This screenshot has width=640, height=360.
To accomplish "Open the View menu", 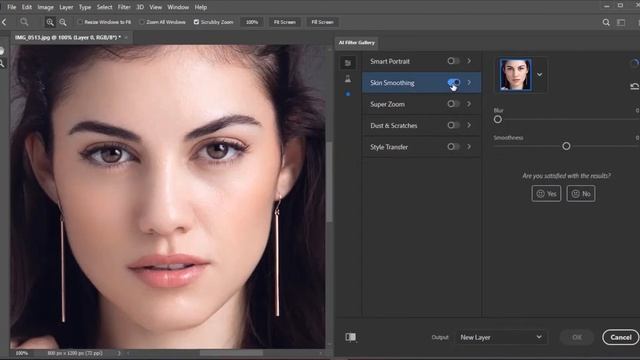I will pyautogui.click(x=156, y=7).
